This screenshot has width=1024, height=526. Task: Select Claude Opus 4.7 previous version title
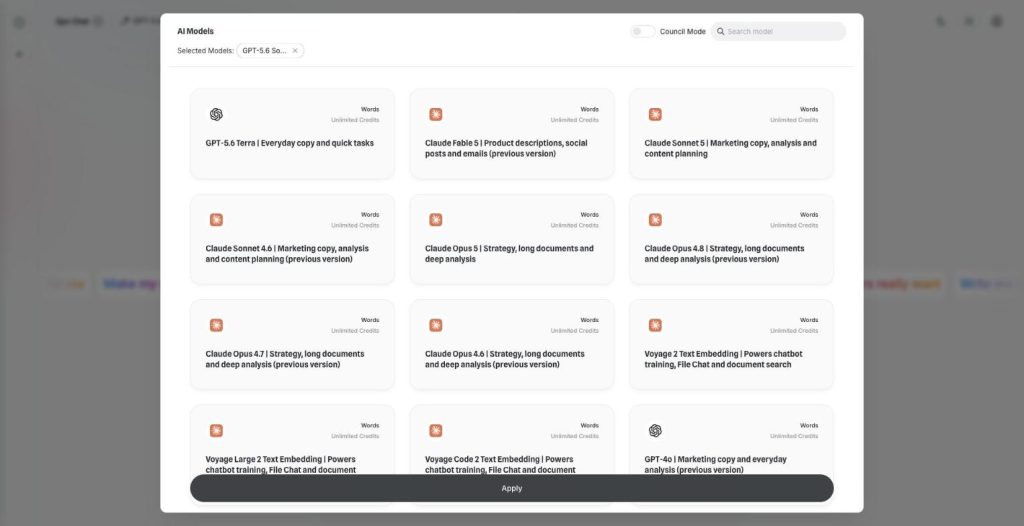pyautogui.click(x=285, y=359)
